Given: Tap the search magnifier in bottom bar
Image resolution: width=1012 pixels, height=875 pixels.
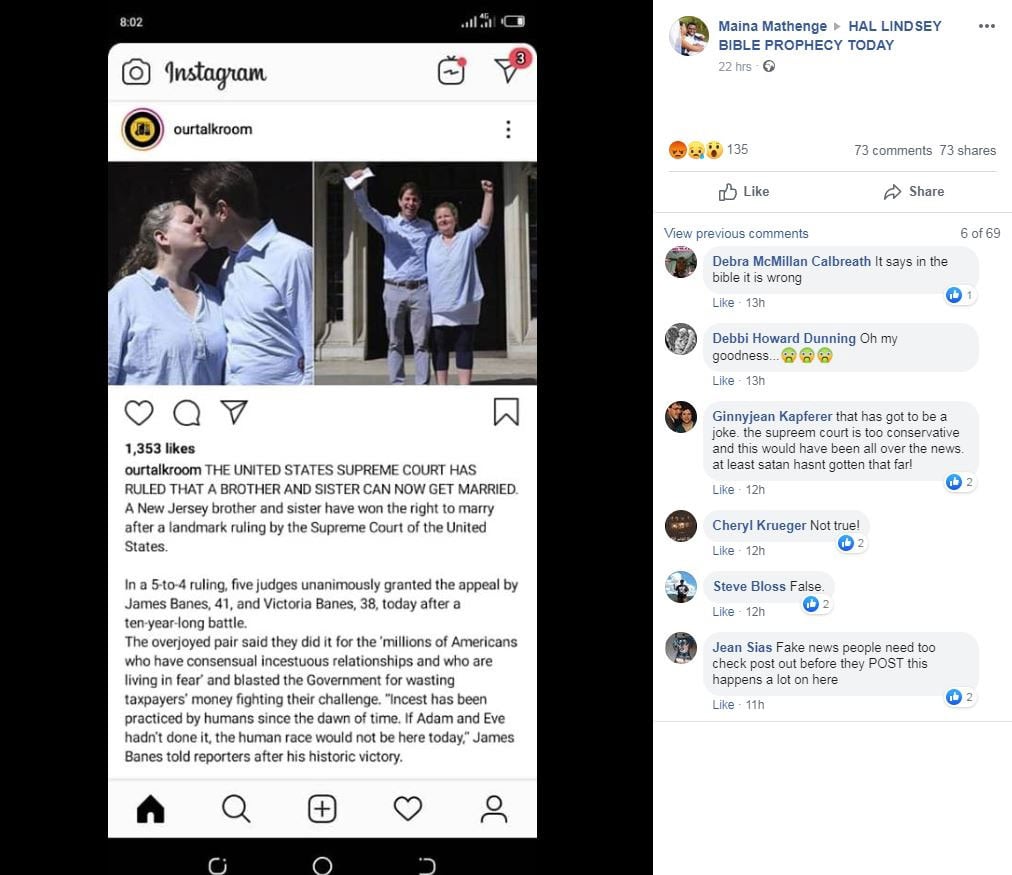Looking at the screenshot, I should (x=236, y=808).
